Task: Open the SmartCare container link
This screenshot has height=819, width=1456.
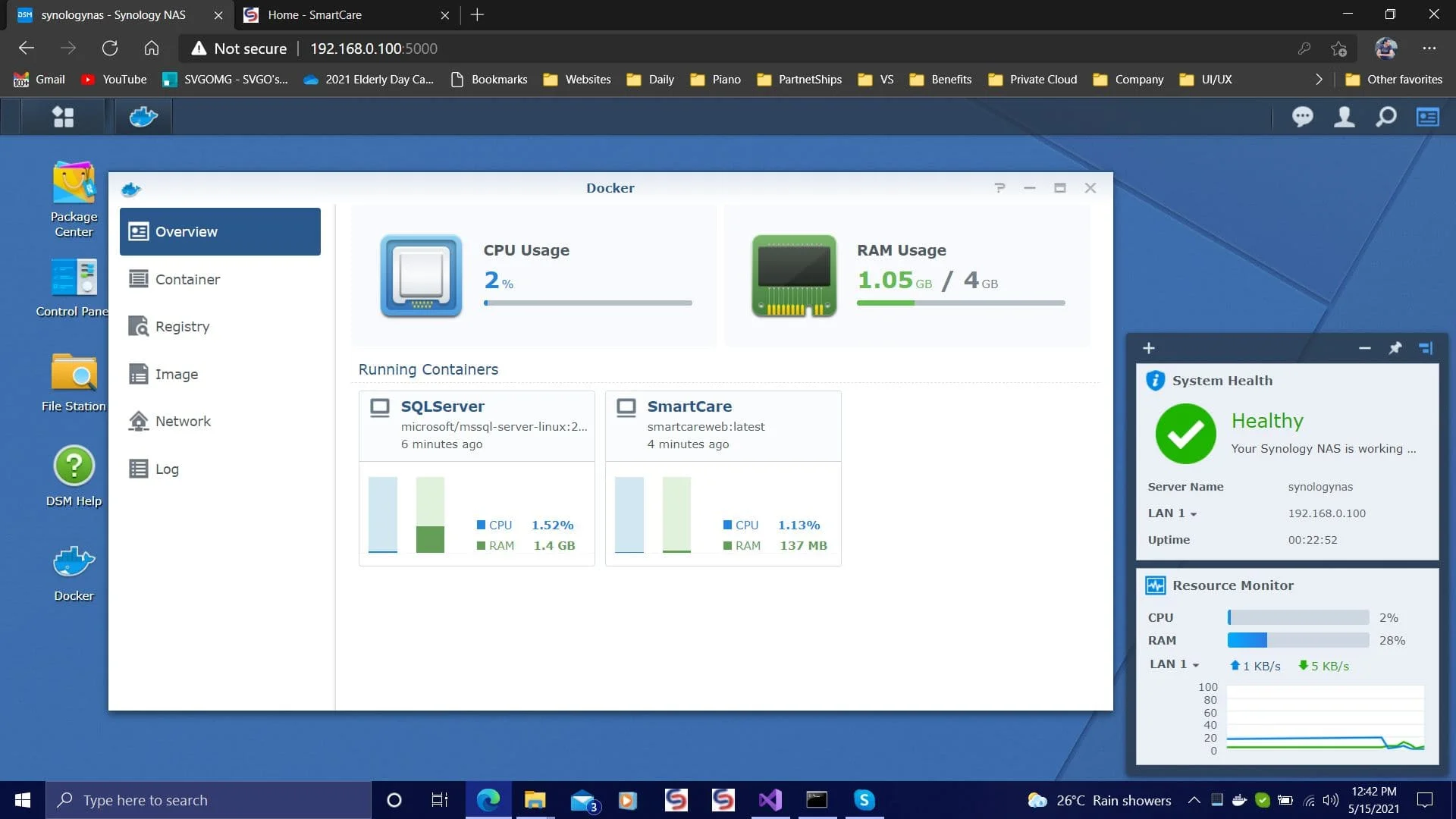Action: click(689, 406)
